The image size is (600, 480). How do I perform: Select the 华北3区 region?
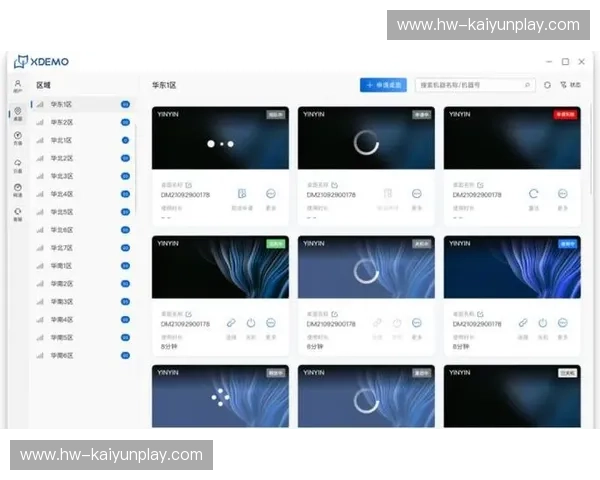[x=82, y=176]
